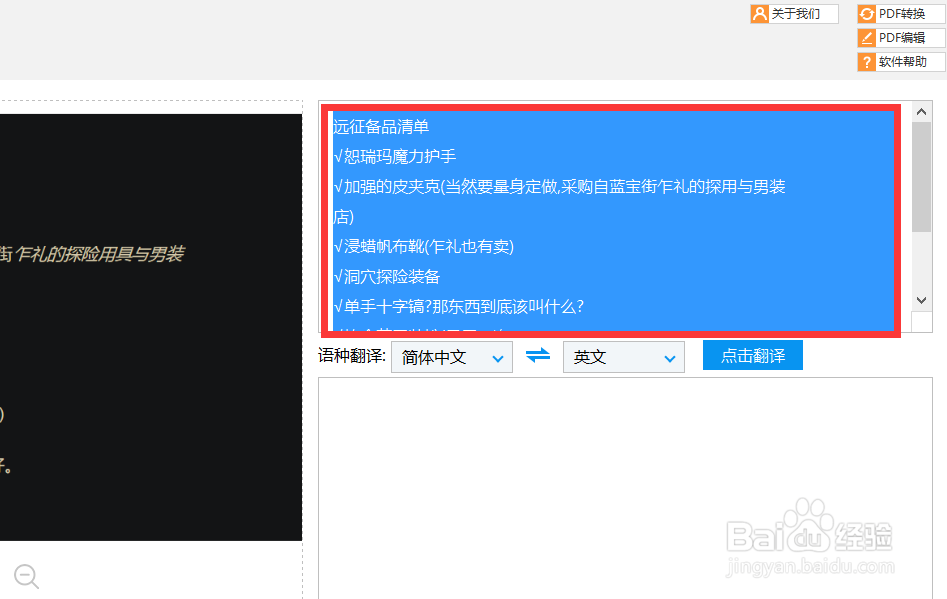Click the highlighted line 远征备品清单
This screenshot has height=599, width=947.
[x=383, y=126]
